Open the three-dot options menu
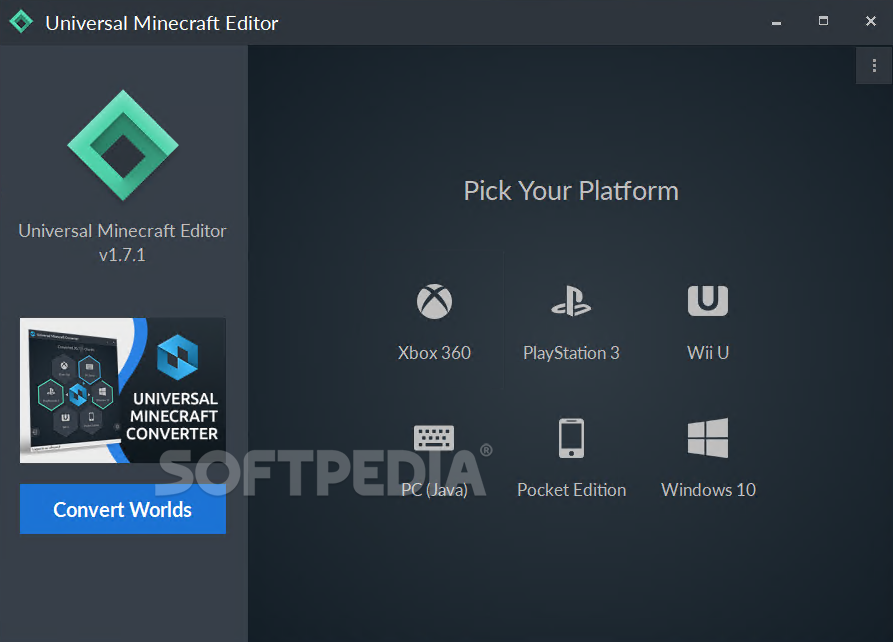 (x=874, y=66)
